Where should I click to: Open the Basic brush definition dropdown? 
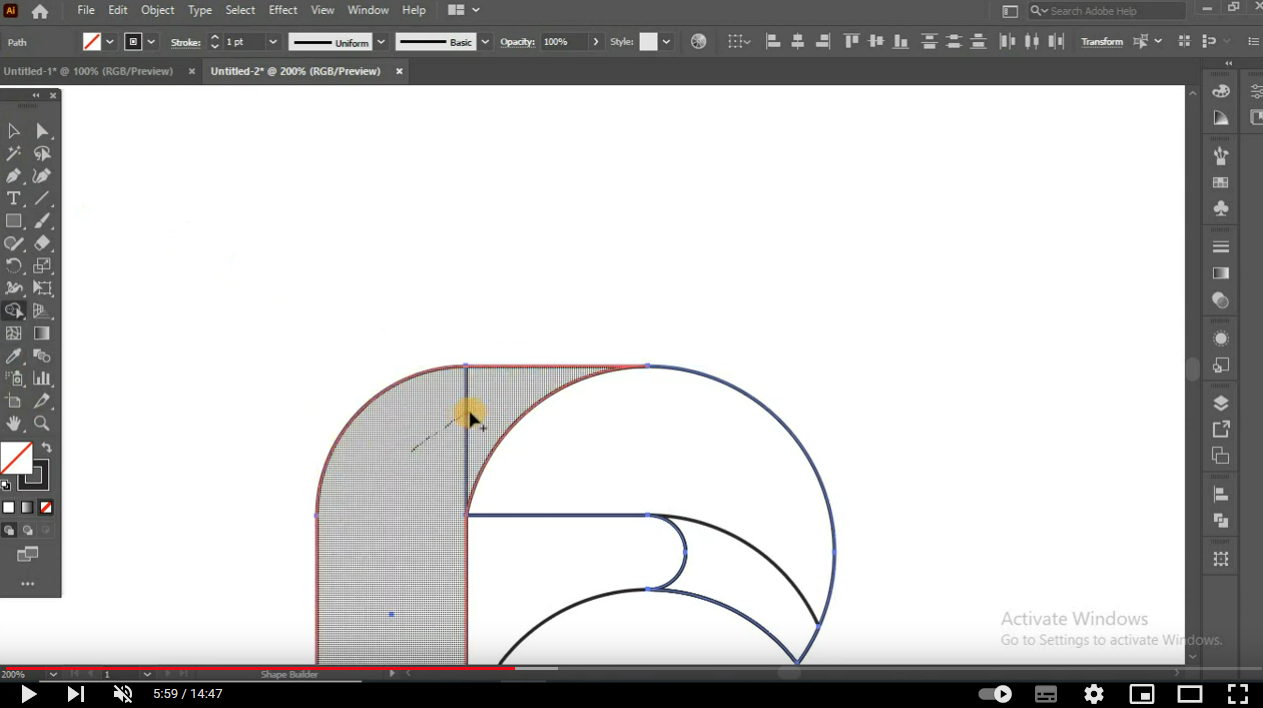(x=484, y=42)
